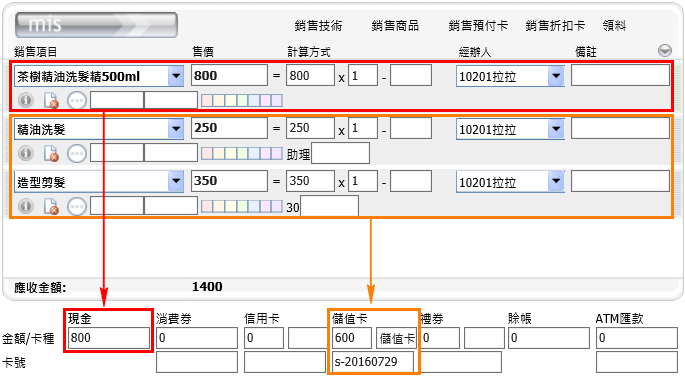Open the 銷售技術 menu
Viewport: 685px width, 377px height.
(x=318, y=26)
